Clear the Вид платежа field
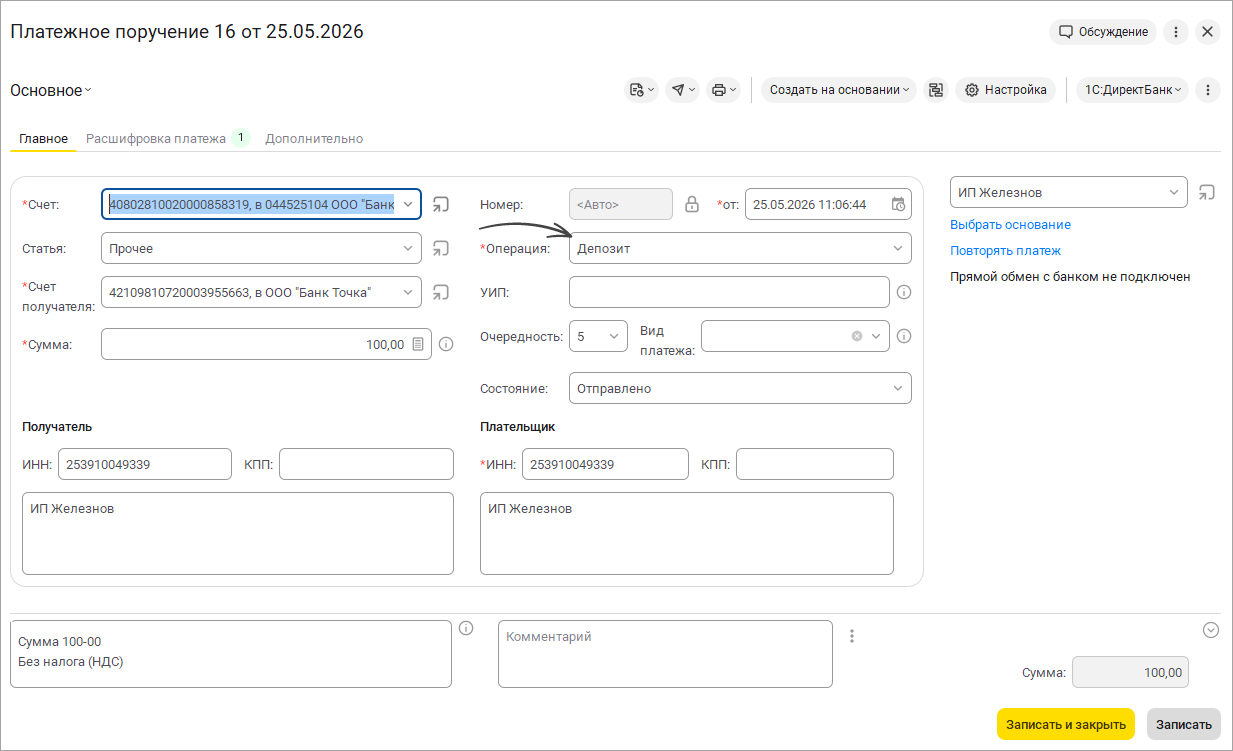Screen dimensions: 1233x751 [857, 336]
